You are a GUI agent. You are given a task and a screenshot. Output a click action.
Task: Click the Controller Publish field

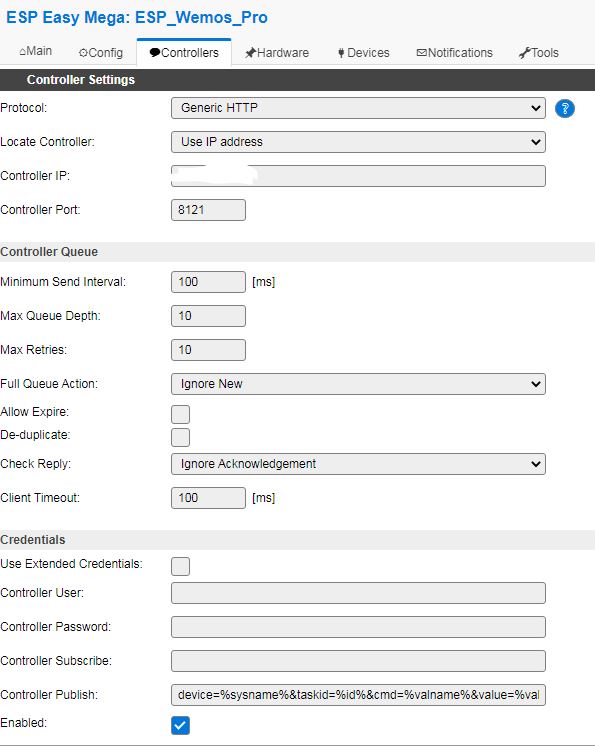click(x=358, y=695)
